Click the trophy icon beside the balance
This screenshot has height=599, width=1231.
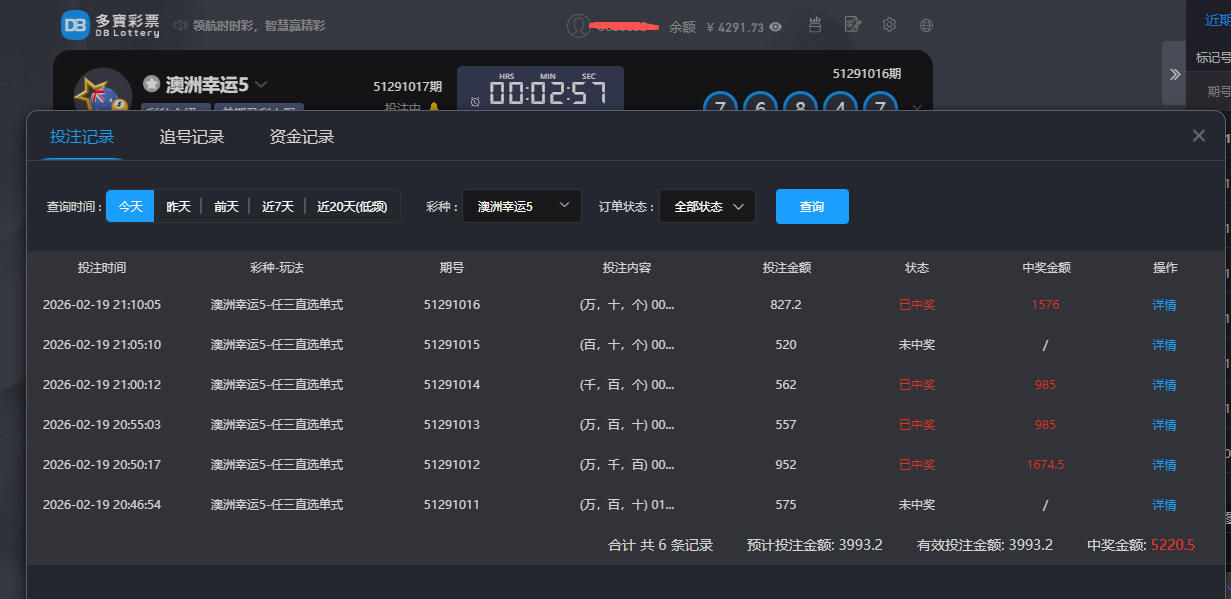815,25
